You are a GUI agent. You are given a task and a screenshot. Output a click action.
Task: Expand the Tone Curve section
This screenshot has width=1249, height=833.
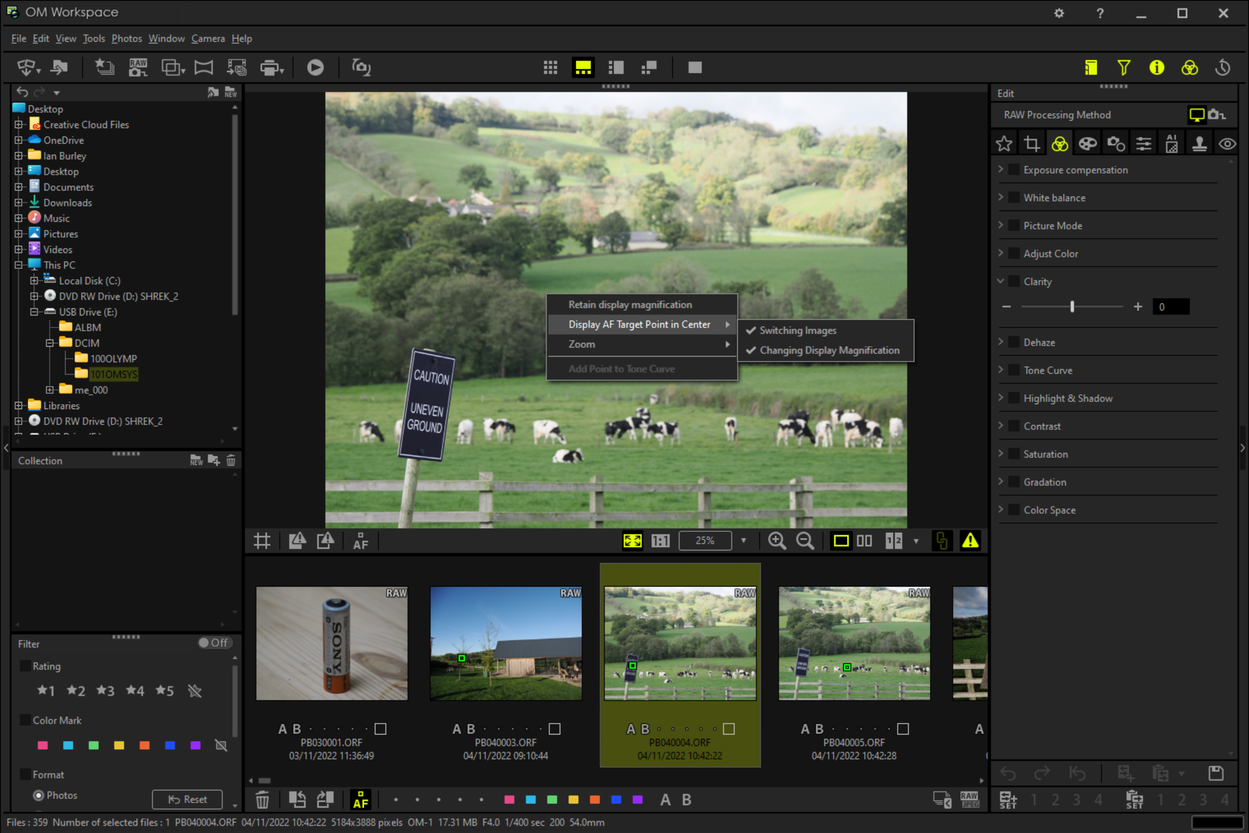(1001, 370)
